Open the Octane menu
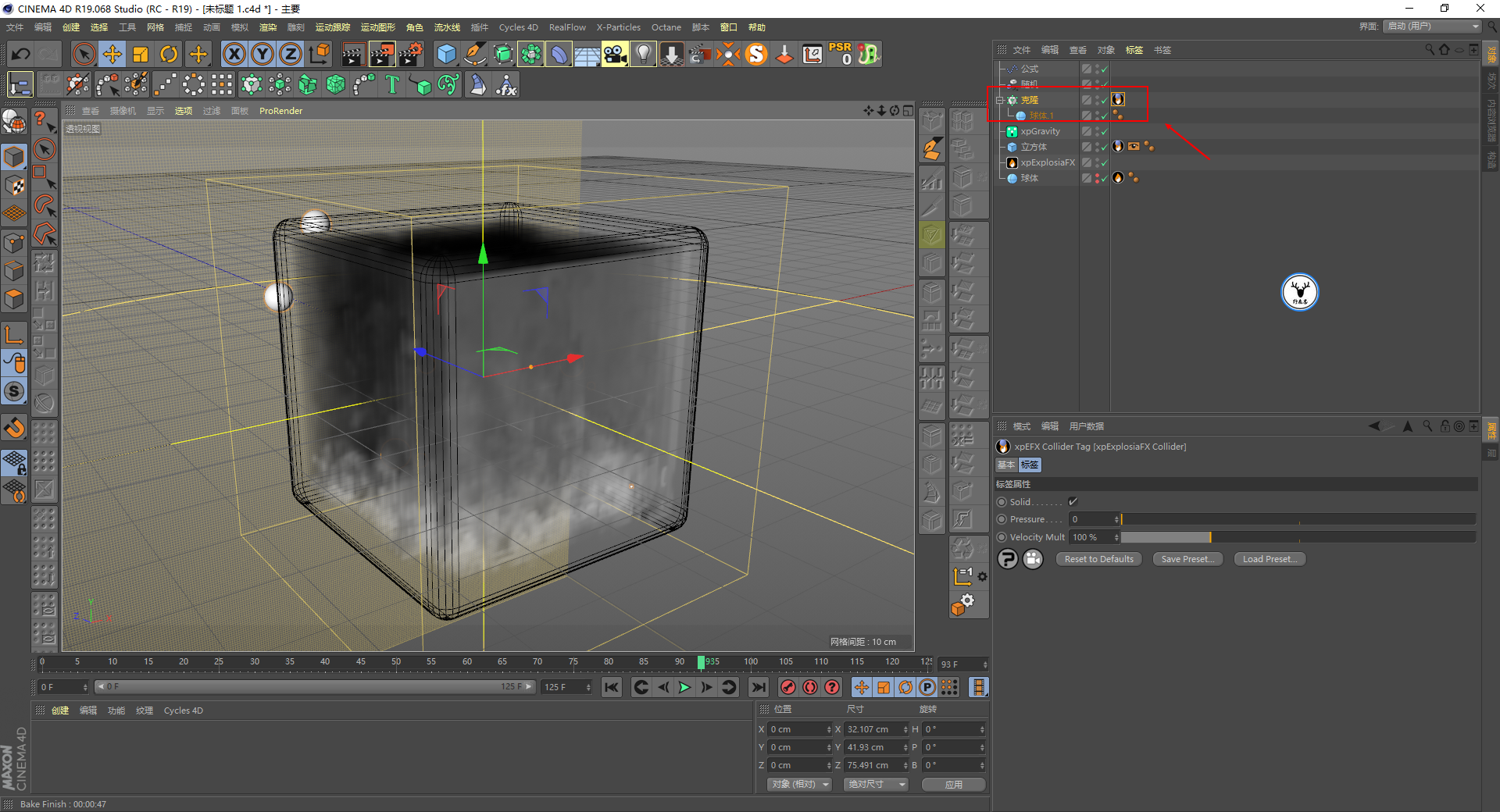 pyautogui.click(x=666, y=27)
